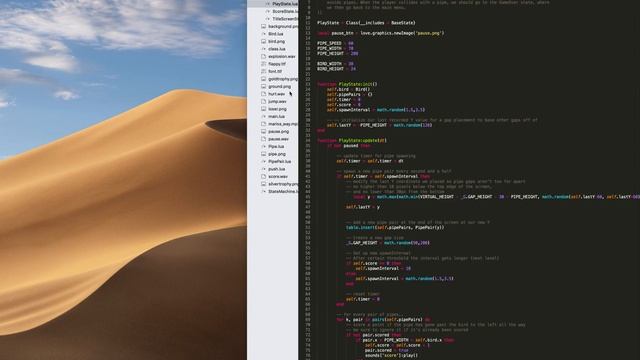
Task: Click the image icon beside loser.png
Action: (x=264, y=109)
